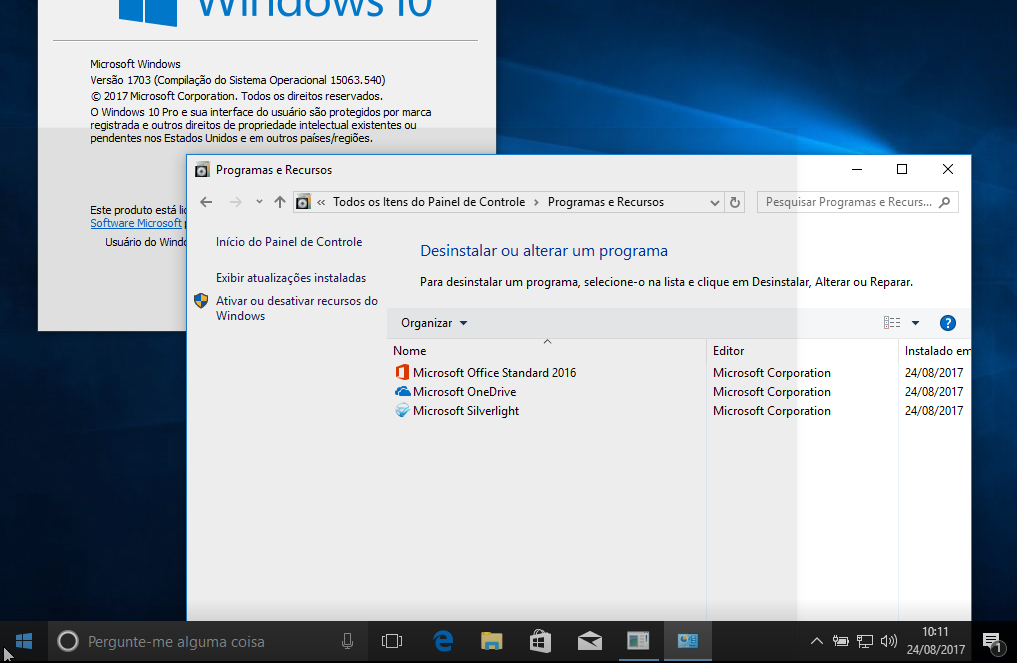Focus the 'Pergunte-me alguma coisa' search box

tap(208, 642)
